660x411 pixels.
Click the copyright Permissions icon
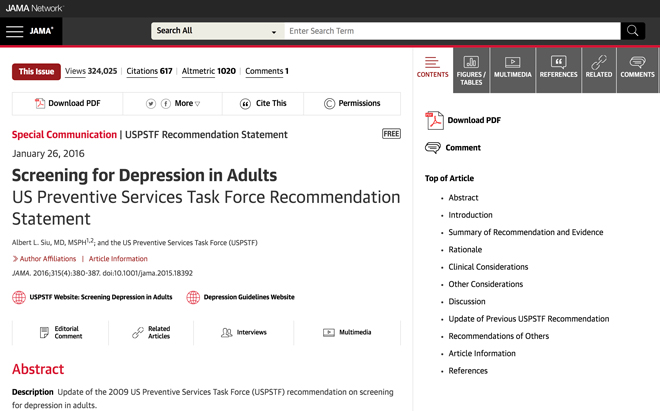pyautogui.click(x=329, y=104)
